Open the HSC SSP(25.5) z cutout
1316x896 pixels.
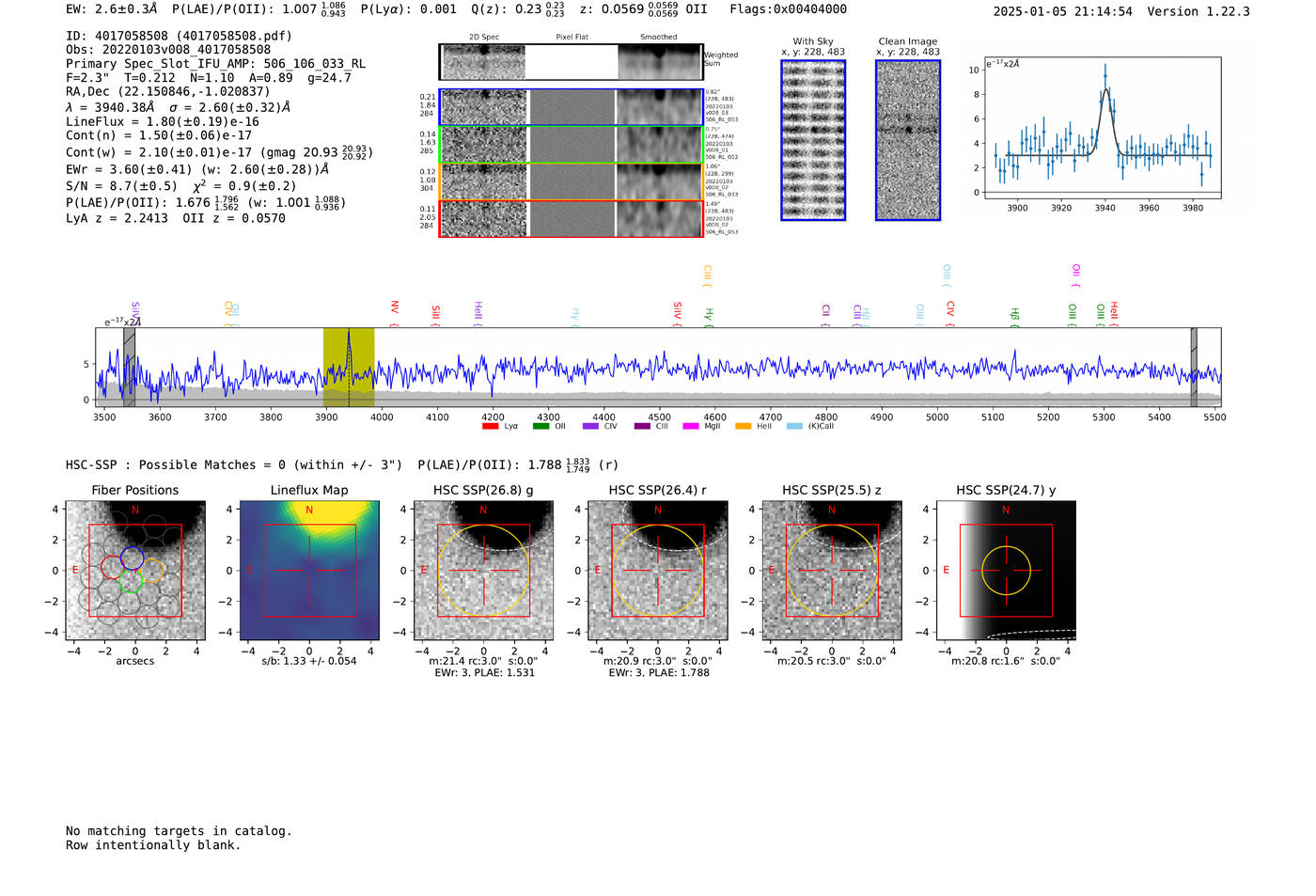click(832, 570)
